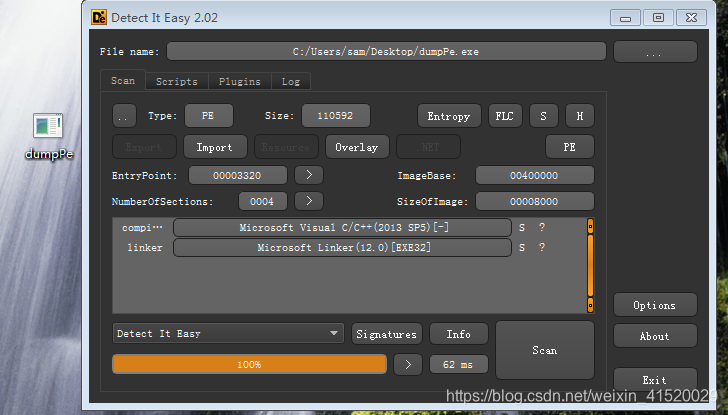Click the EntryPoint value 00003320

238,175
